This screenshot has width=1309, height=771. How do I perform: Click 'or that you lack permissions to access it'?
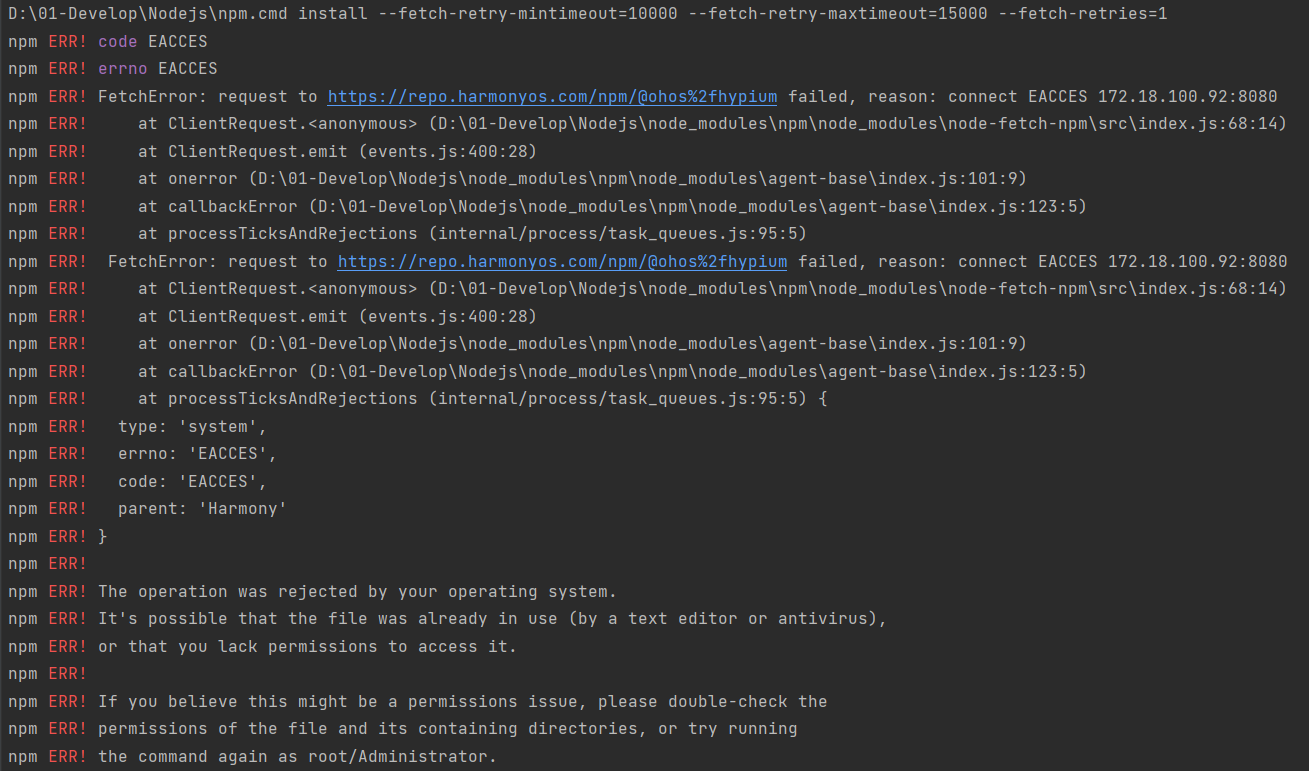307,646
